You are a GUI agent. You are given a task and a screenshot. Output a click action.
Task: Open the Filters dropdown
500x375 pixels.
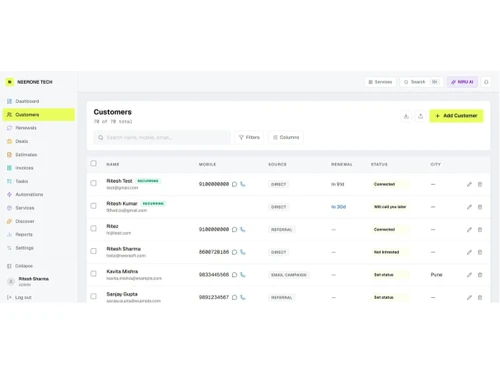[x=249, y=137]
